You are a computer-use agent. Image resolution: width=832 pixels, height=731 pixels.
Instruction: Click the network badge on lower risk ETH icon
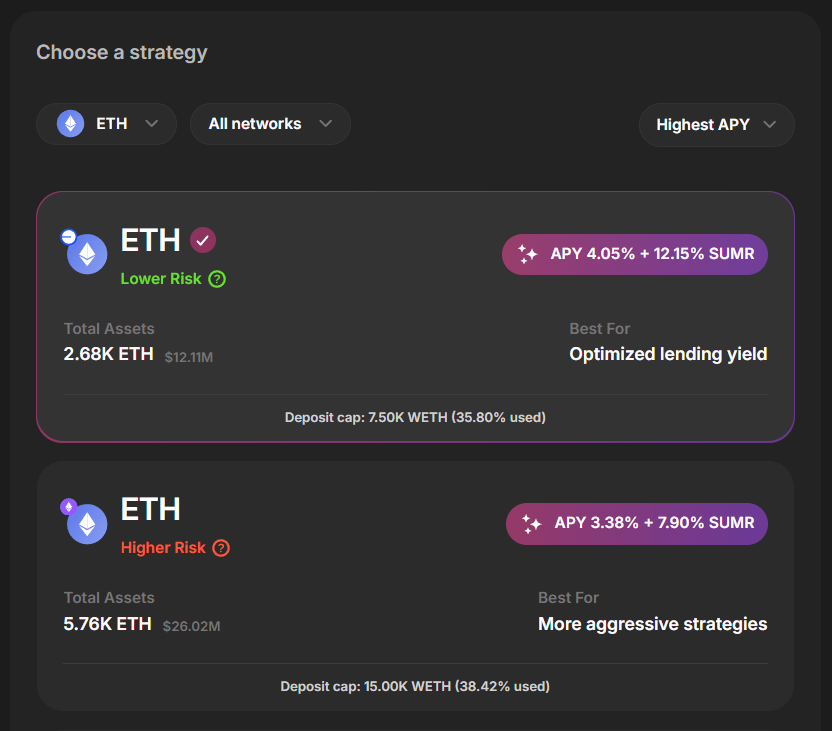click(x=68, y=237)
